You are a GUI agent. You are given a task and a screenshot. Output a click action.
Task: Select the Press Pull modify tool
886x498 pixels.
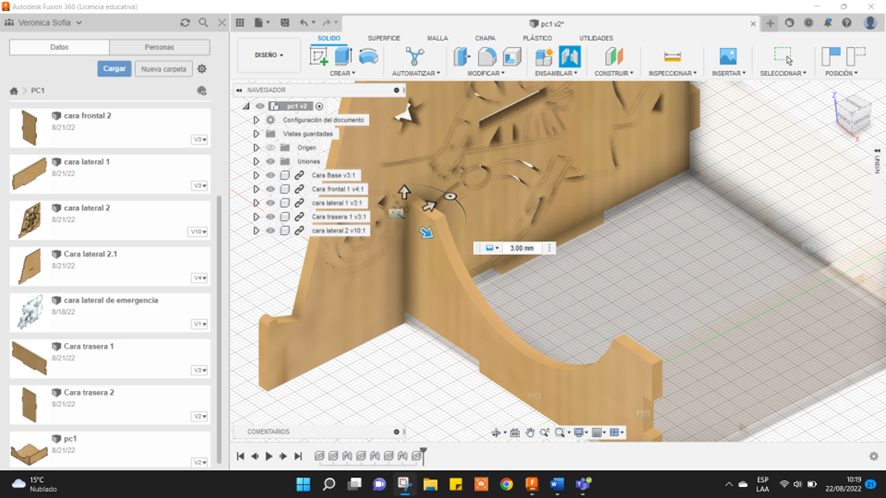462,57
